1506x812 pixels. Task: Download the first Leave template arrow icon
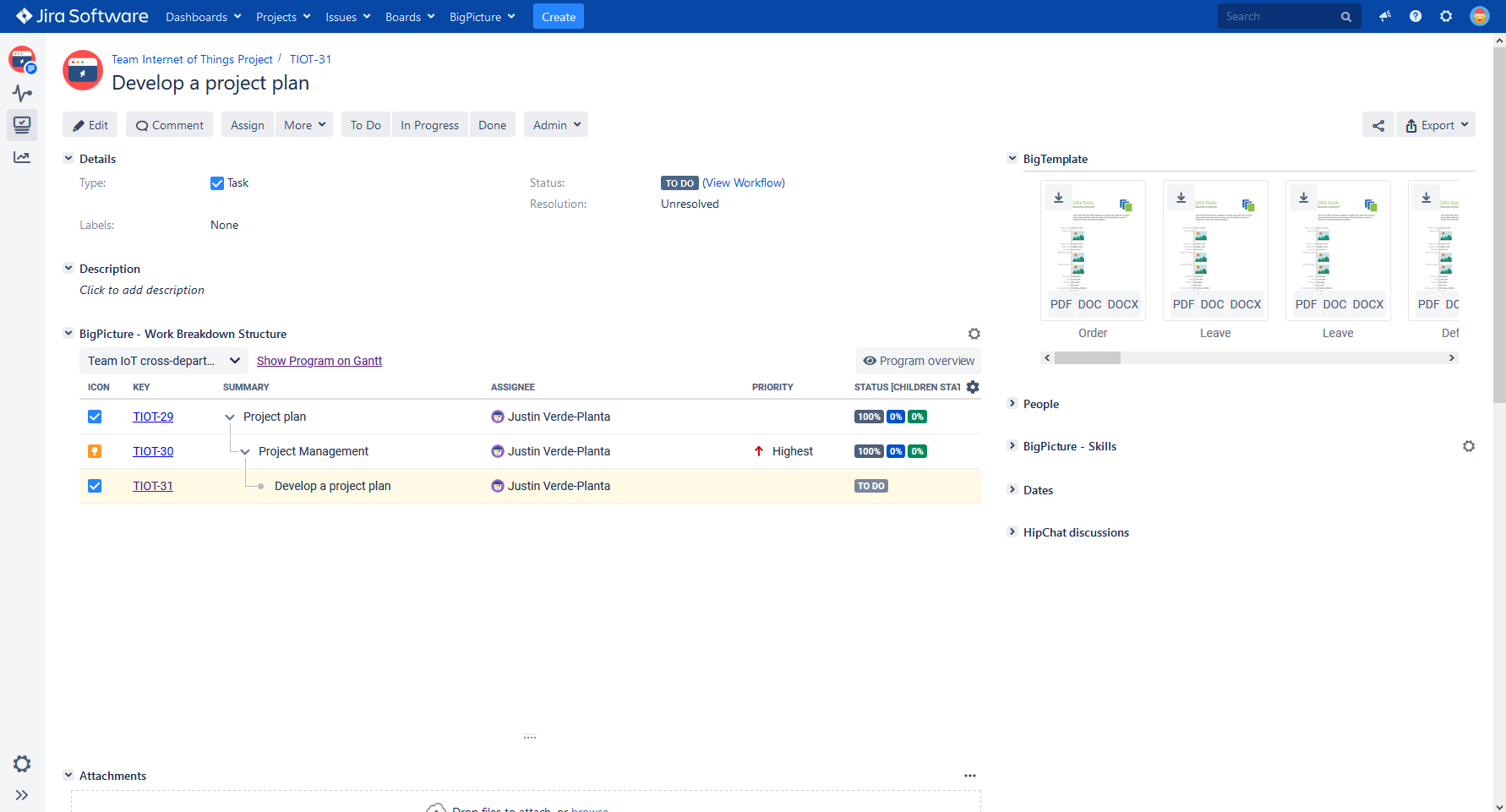coord(1181,198)
